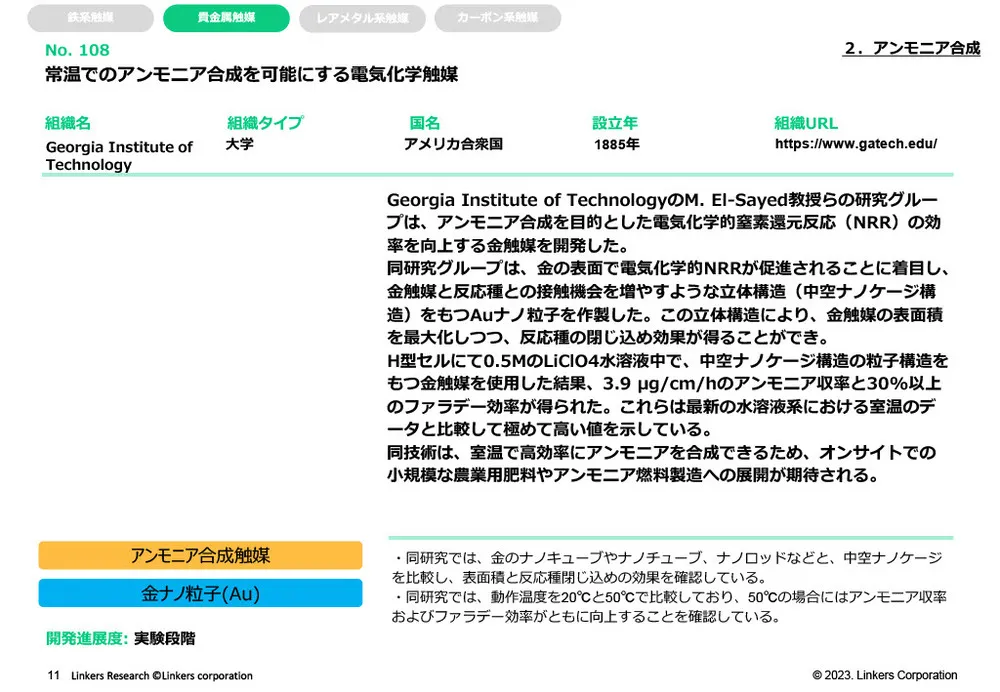Click the No. 108 entry number
Viewport: 1000px width, 692px height.
click(x=77, y=50)
